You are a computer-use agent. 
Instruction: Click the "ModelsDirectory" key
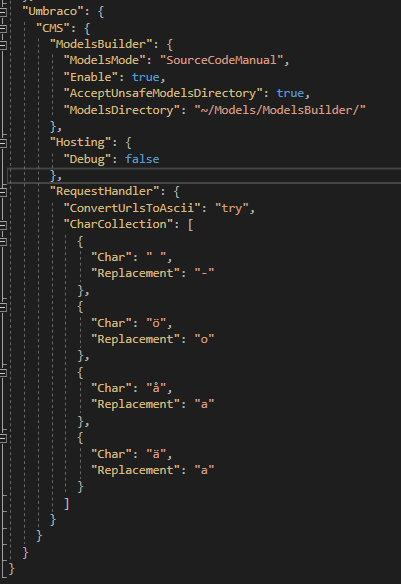pos(122,110)
